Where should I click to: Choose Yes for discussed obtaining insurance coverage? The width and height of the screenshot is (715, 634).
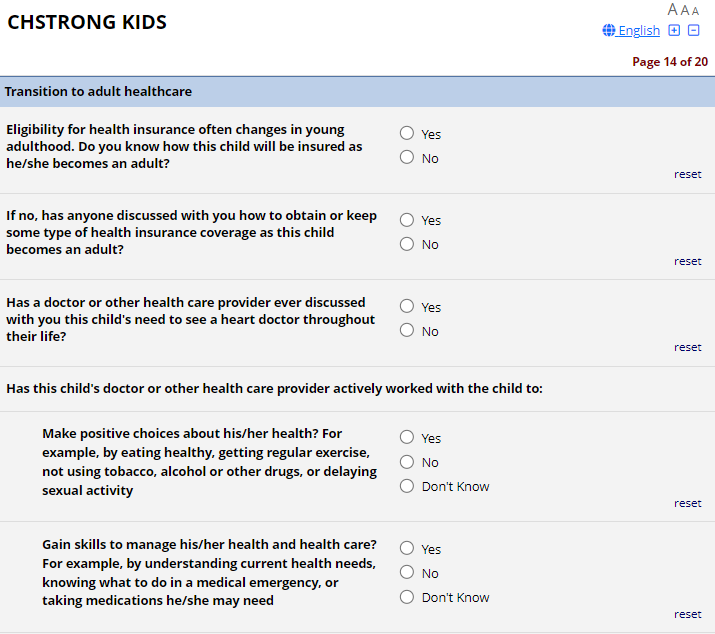(x=407, y=220)
